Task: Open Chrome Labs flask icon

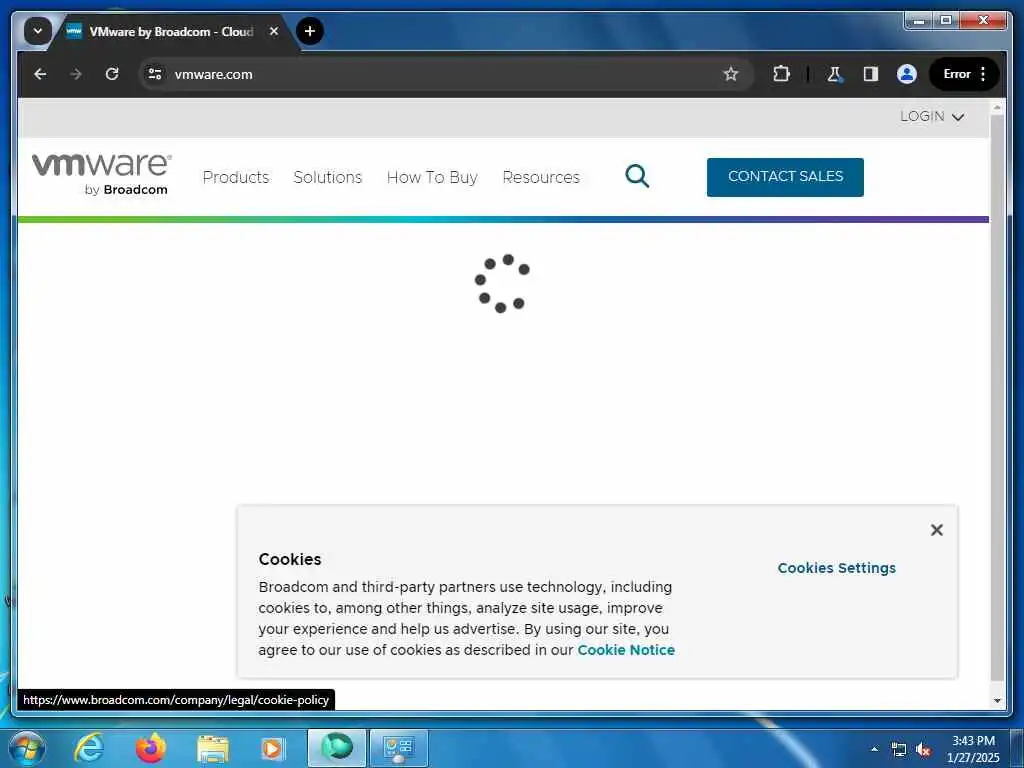Action: pyautogui.click(x=835, y=74)
